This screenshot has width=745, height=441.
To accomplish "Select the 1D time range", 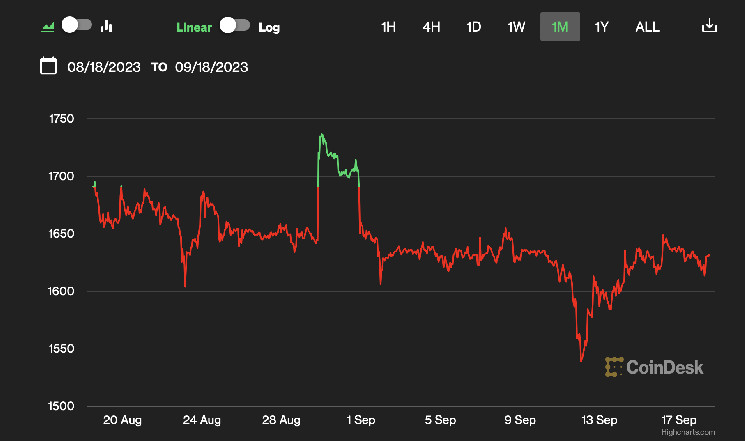I will pos(474,27).
